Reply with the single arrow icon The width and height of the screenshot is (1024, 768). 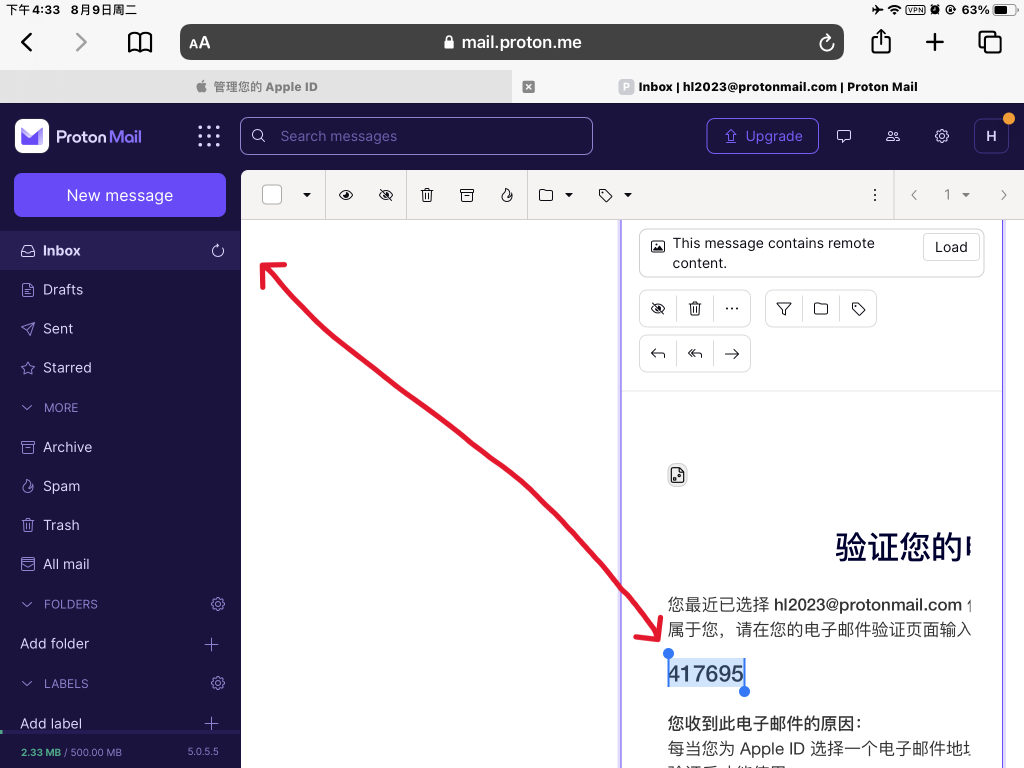658,353
